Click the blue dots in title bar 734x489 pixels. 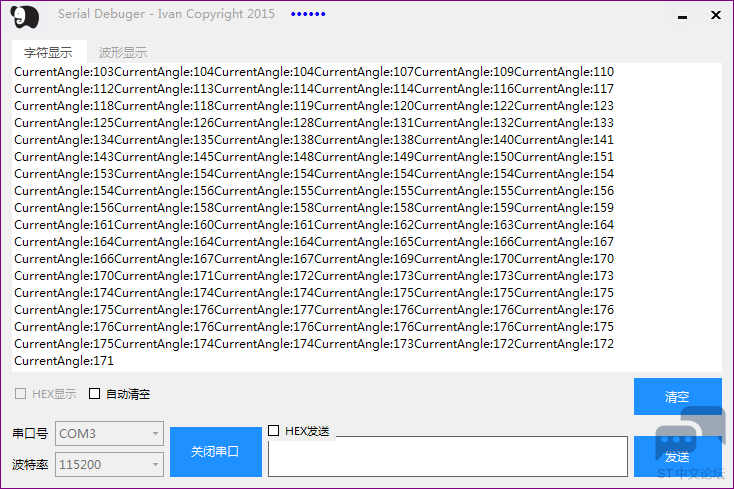click(x=308, y=14)
